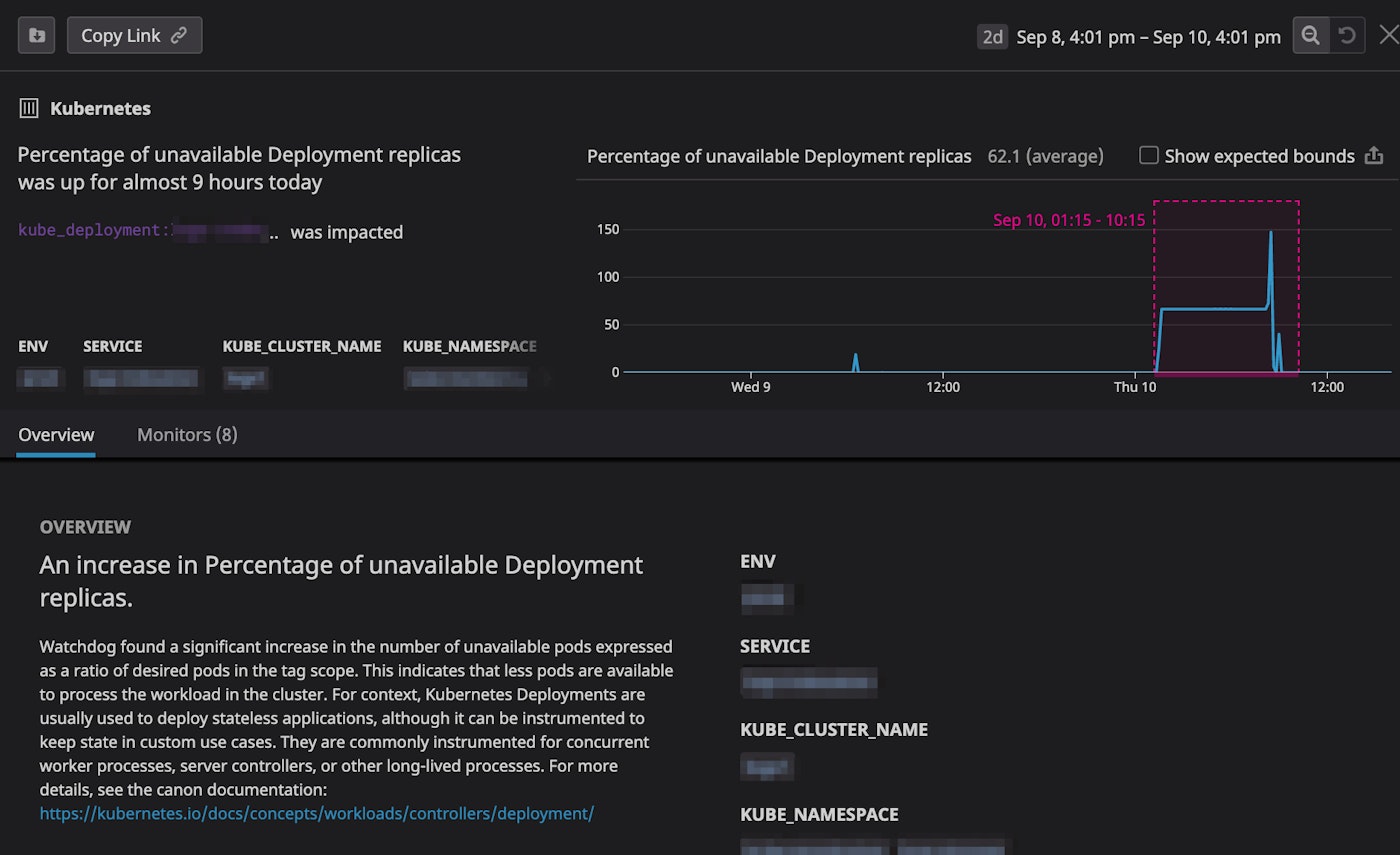Enable the Show expected bounds checkbox
The image size is (1400, 855).
tap(1149, 155)
